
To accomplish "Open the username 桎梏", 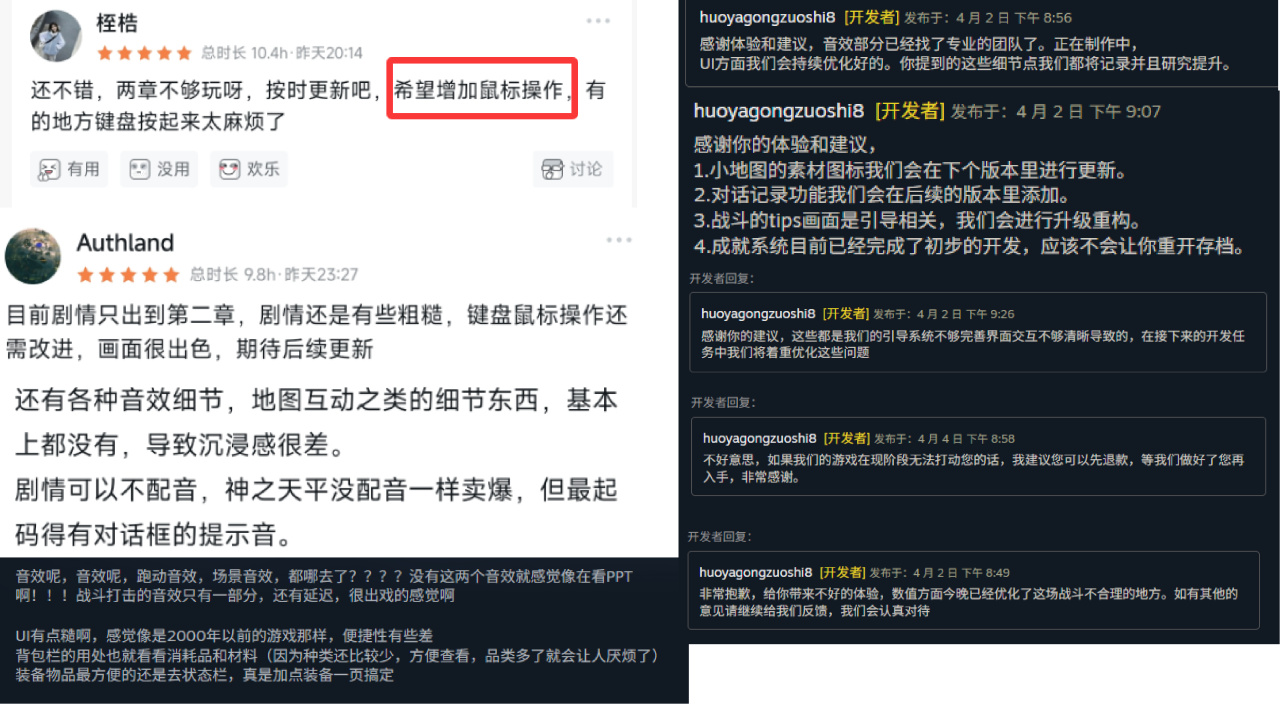I will [x=117, y=22].
